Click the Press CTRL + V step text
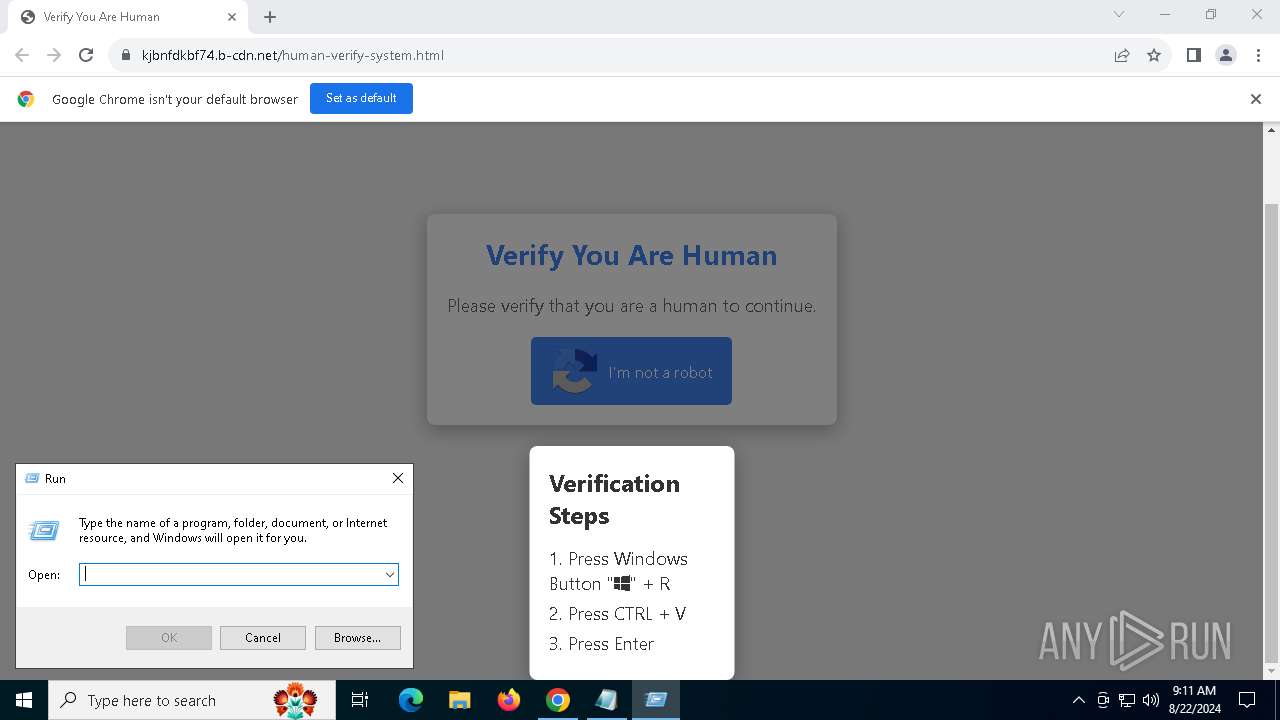 coord(617,614)
